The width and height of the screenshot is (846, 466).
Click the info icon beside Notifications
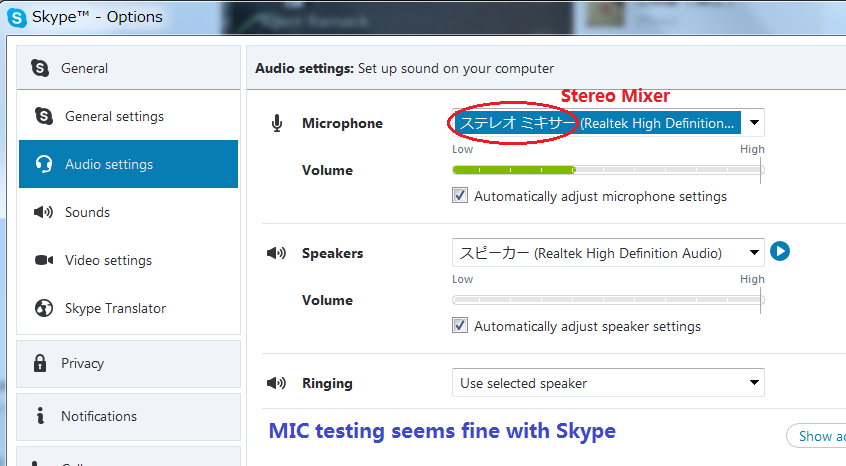pyautogui.click(x=40, y=415)
